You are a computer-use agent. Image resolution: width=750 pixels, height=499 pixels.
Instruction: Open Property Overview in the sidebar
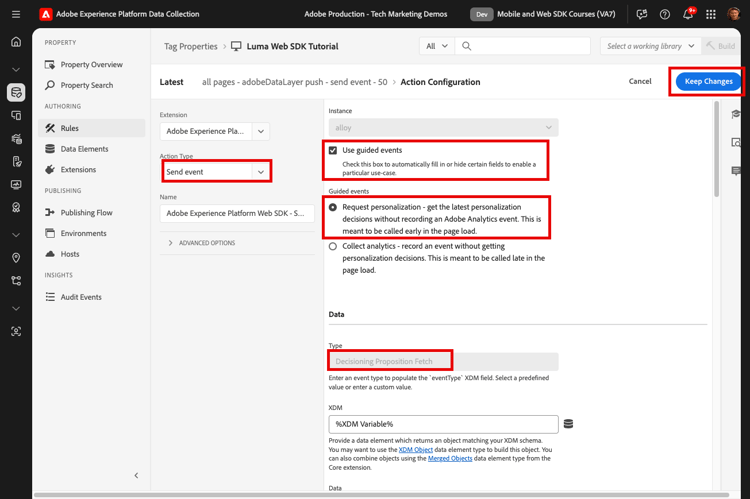point(91,65)
